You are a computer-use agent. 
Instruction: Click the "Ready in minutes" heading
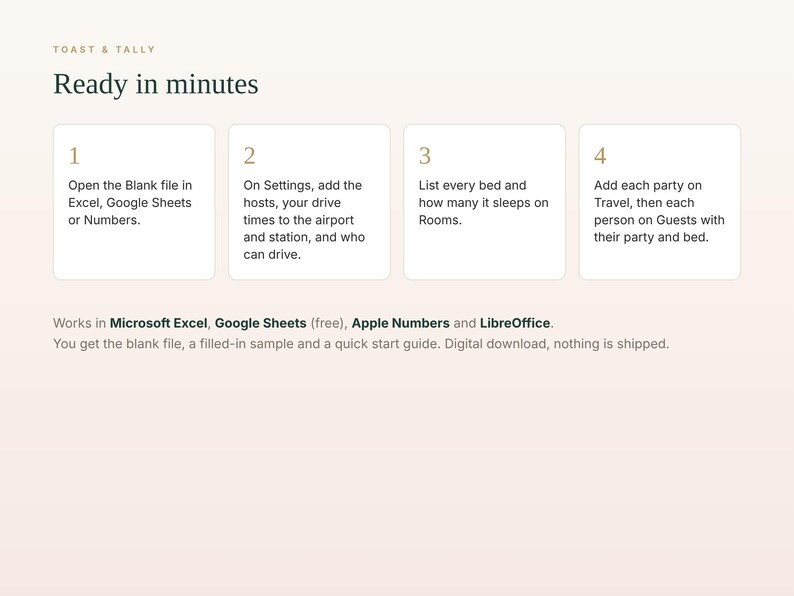click(x=156, y=84)
